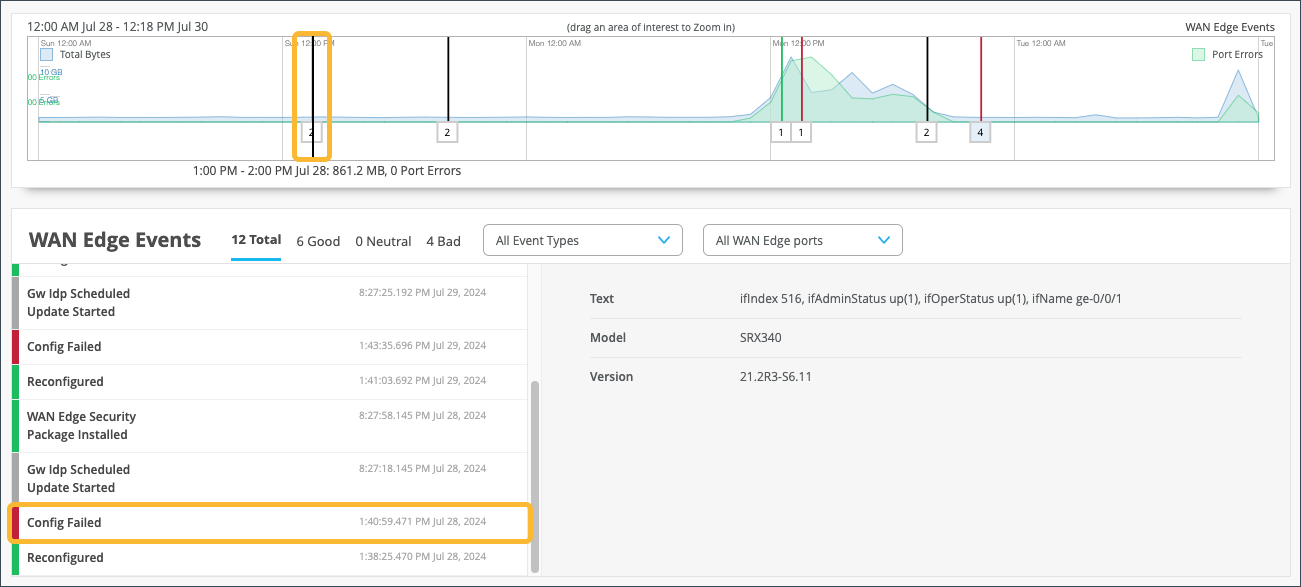Select Gw Idp Scheduled Update Started Jul 29
Viewport: 1301px width, 587px height.
pyautogui.click(x=268, y=302)
